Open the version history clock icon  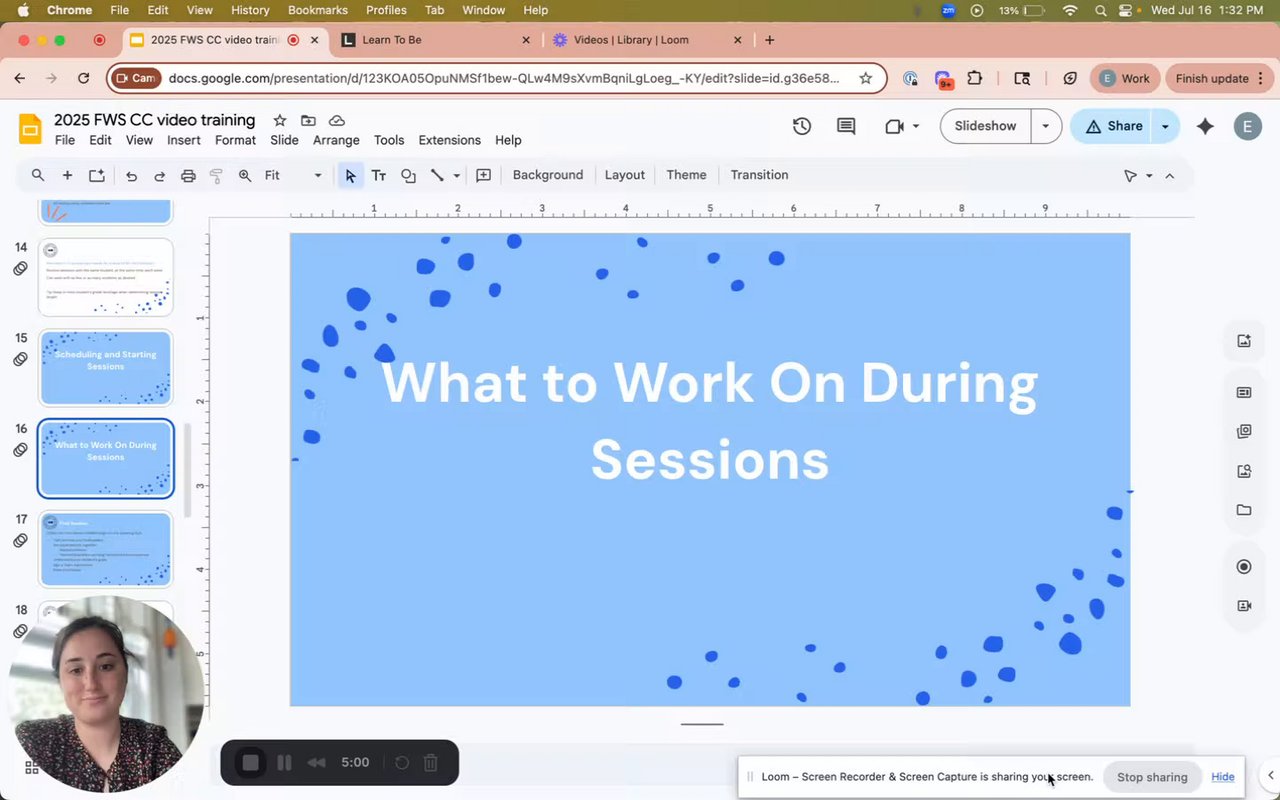pos(801,126)
